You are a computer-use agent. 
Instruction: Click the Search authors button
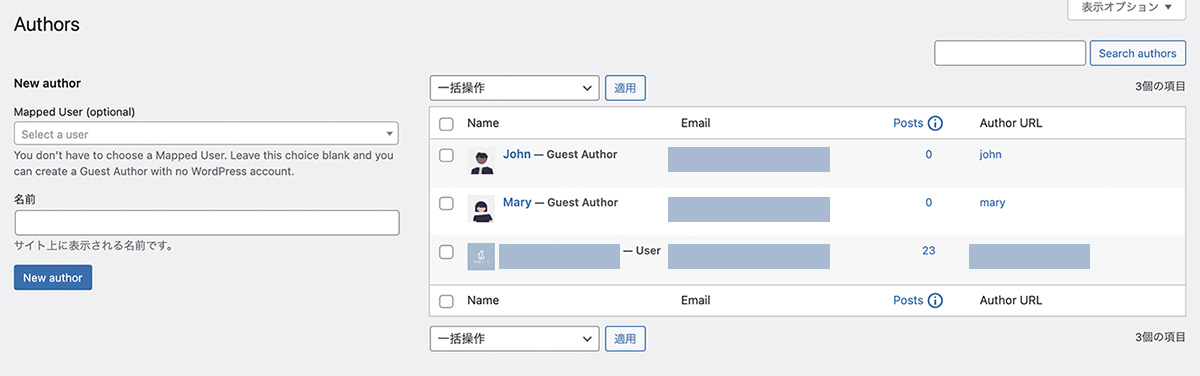click(x=1137, y=53)
